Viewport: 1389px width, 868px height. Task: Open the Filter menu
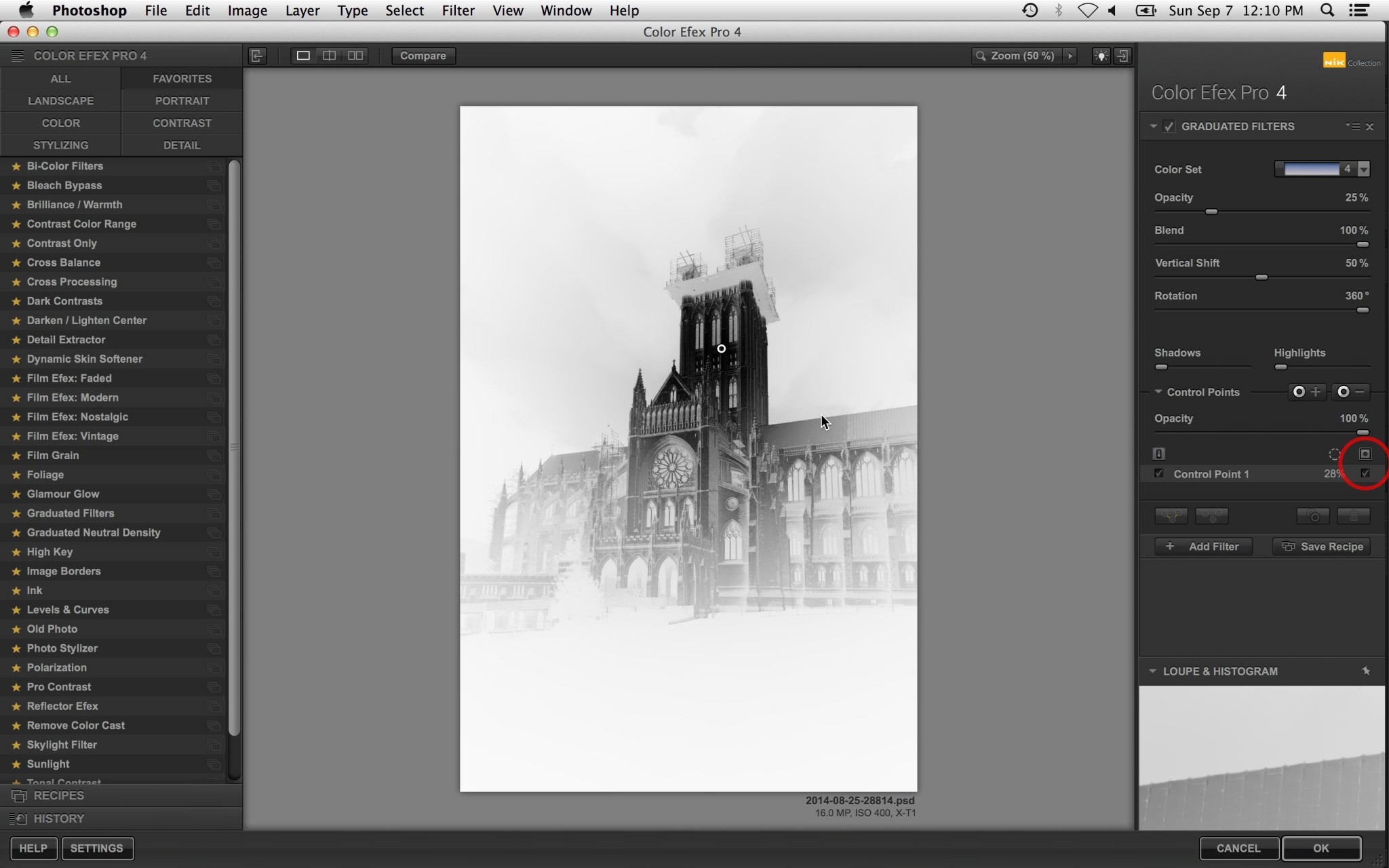(x=458, y=10)
